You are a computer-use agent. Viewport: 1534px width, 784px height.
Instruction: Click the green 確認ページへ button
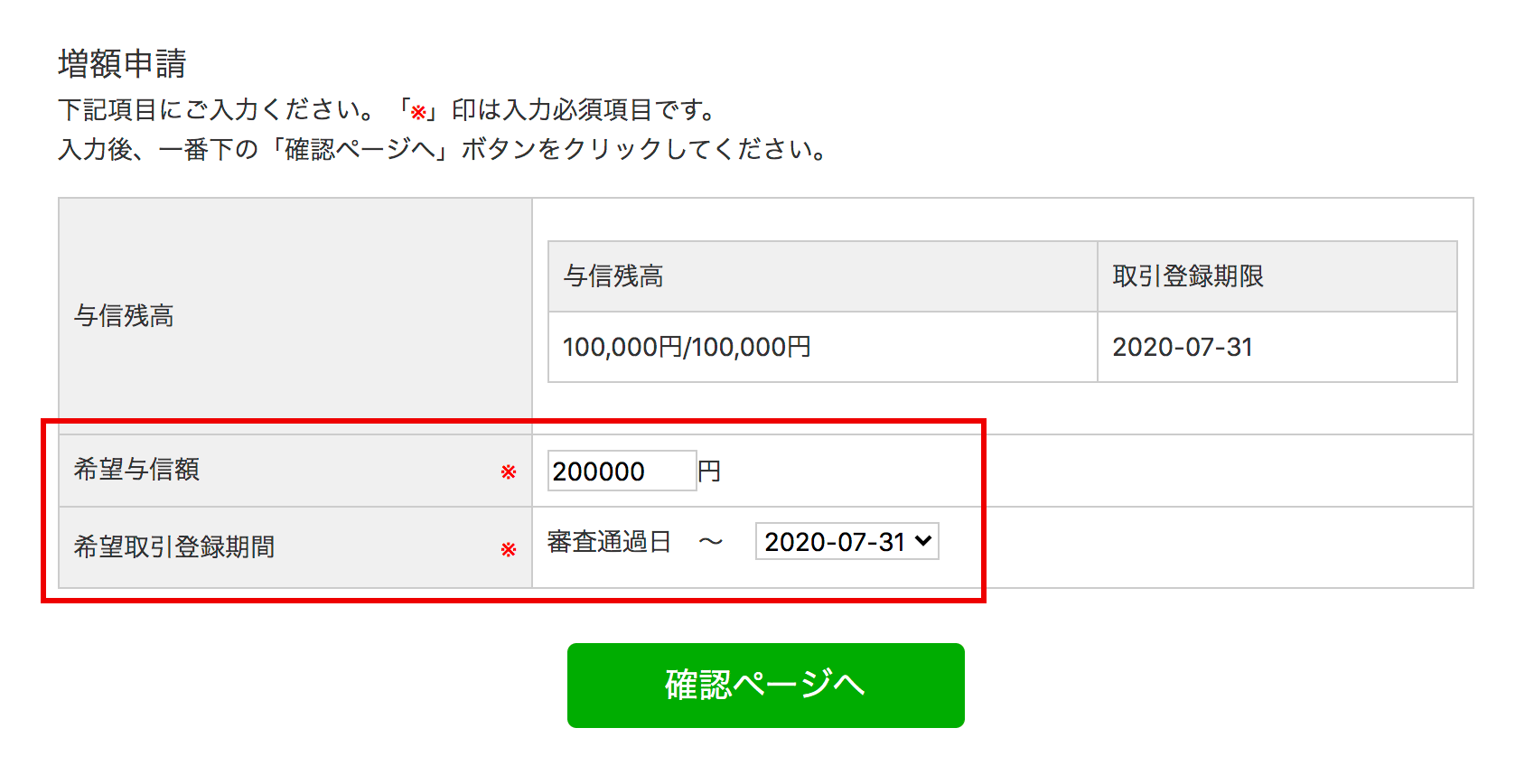pos(765,685)
